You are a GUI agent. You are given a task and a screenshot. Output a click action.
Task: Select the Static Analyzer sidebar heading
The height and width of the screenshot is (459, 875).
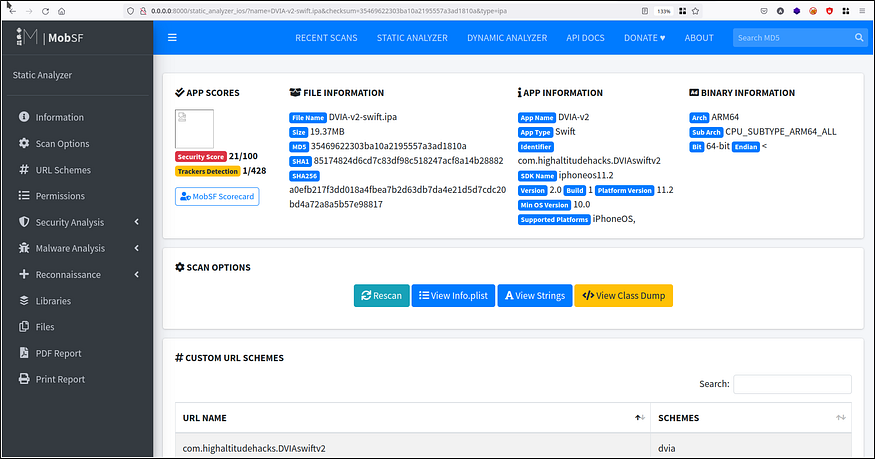tap(42, 75)
